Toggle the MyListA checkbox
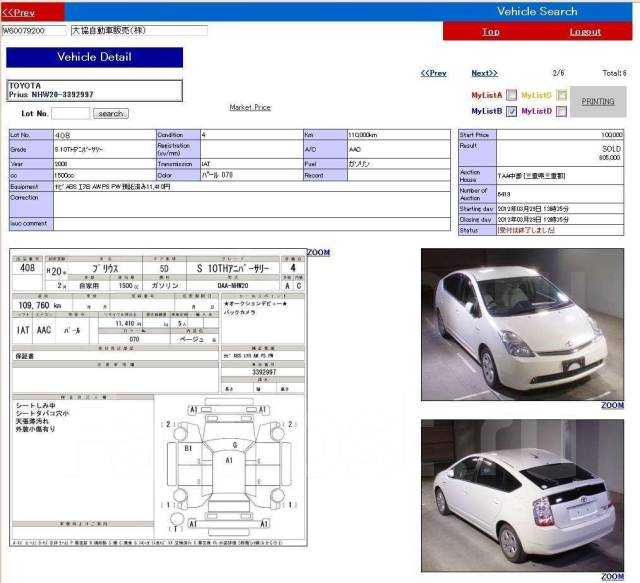 pyautogui.click(x=511, y=95)
